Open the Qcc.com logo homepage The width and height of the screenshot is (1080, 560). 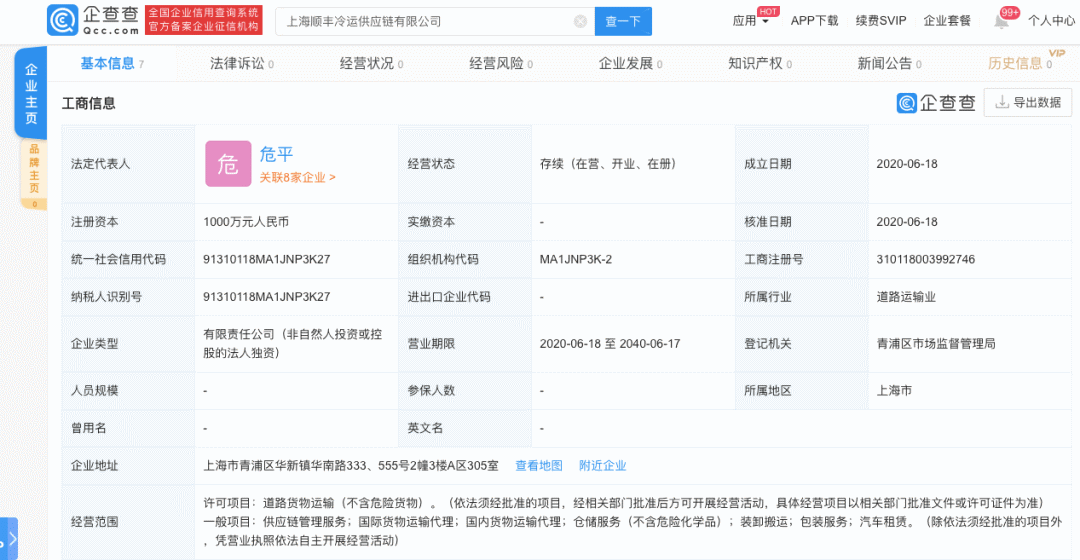92,20
